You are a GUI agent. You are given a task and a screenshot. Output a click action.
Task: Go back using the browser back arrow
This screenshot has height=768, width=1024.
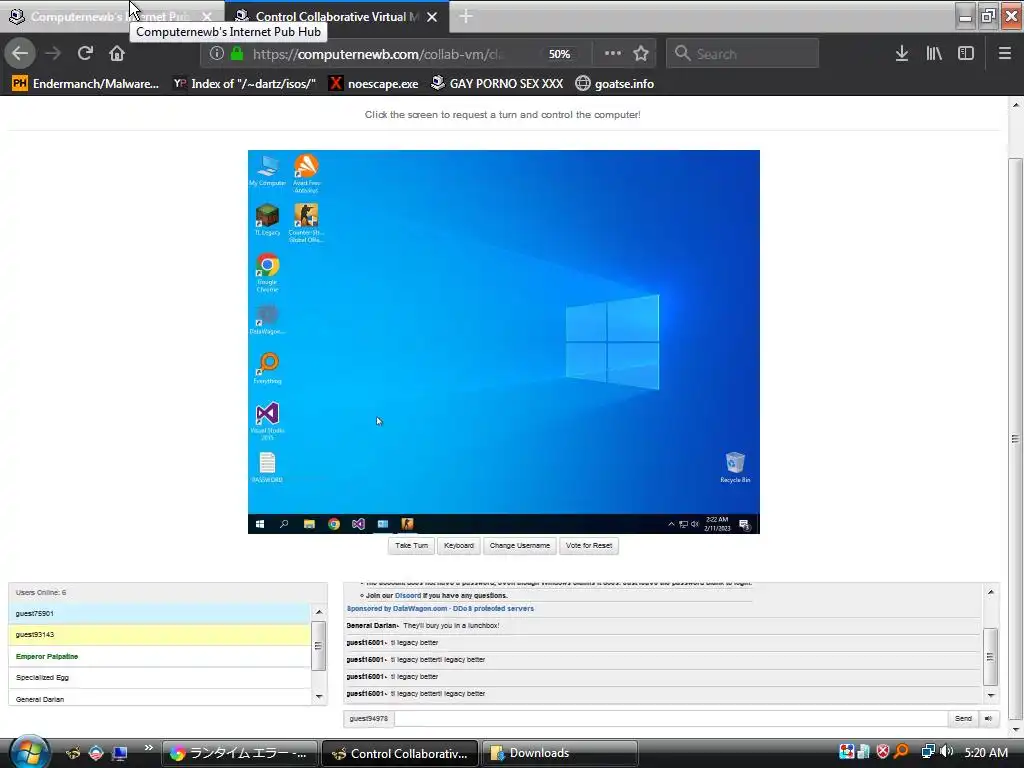click(x=20, y=54)
